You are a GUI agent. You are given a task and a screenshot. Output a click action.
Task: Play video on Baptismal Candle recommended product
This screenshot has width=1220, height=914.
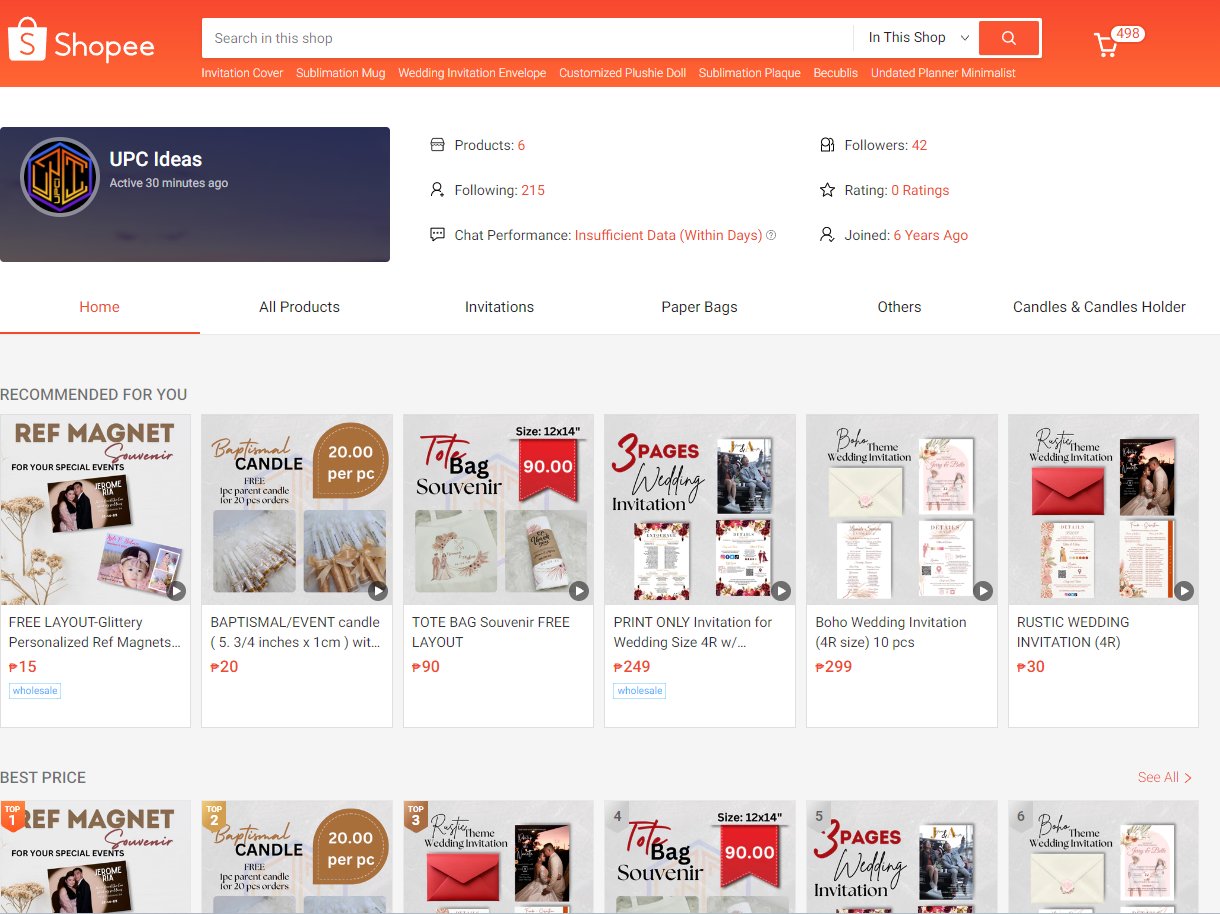[378, 591]
